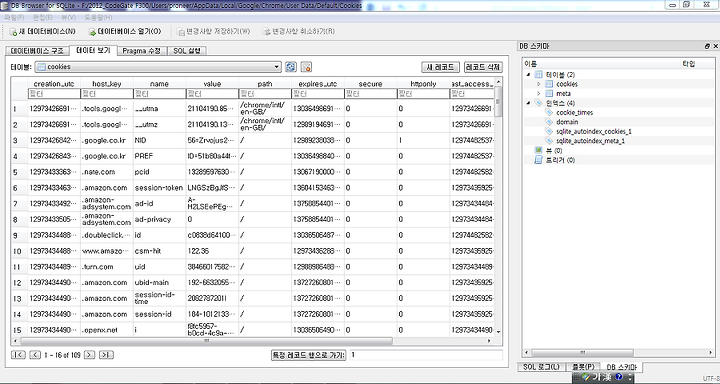Collapse the 테이블 (2) tree node

(x=529, y=74)
